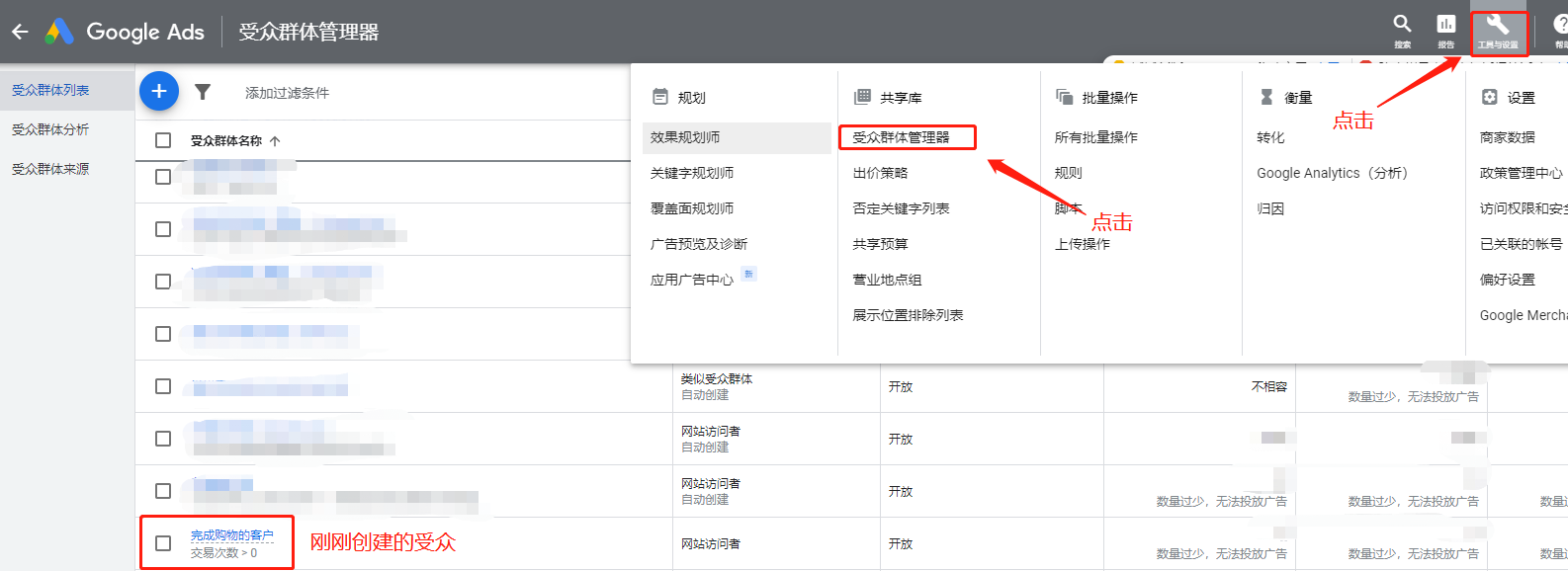Click the back arrow in the header
Image resolution: width=1568 pixels, height=571 pixels.
click(x=20, y=32)
